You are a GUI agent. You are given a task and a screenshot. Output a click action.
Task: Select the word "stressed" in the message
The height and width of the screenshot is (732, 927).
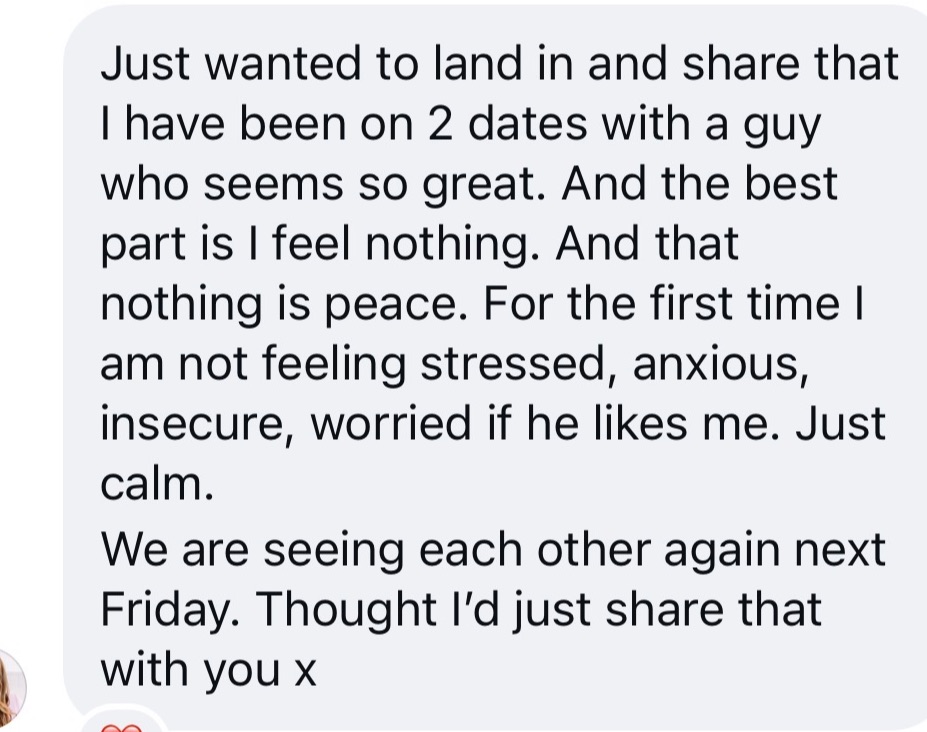tap(513, 364)
